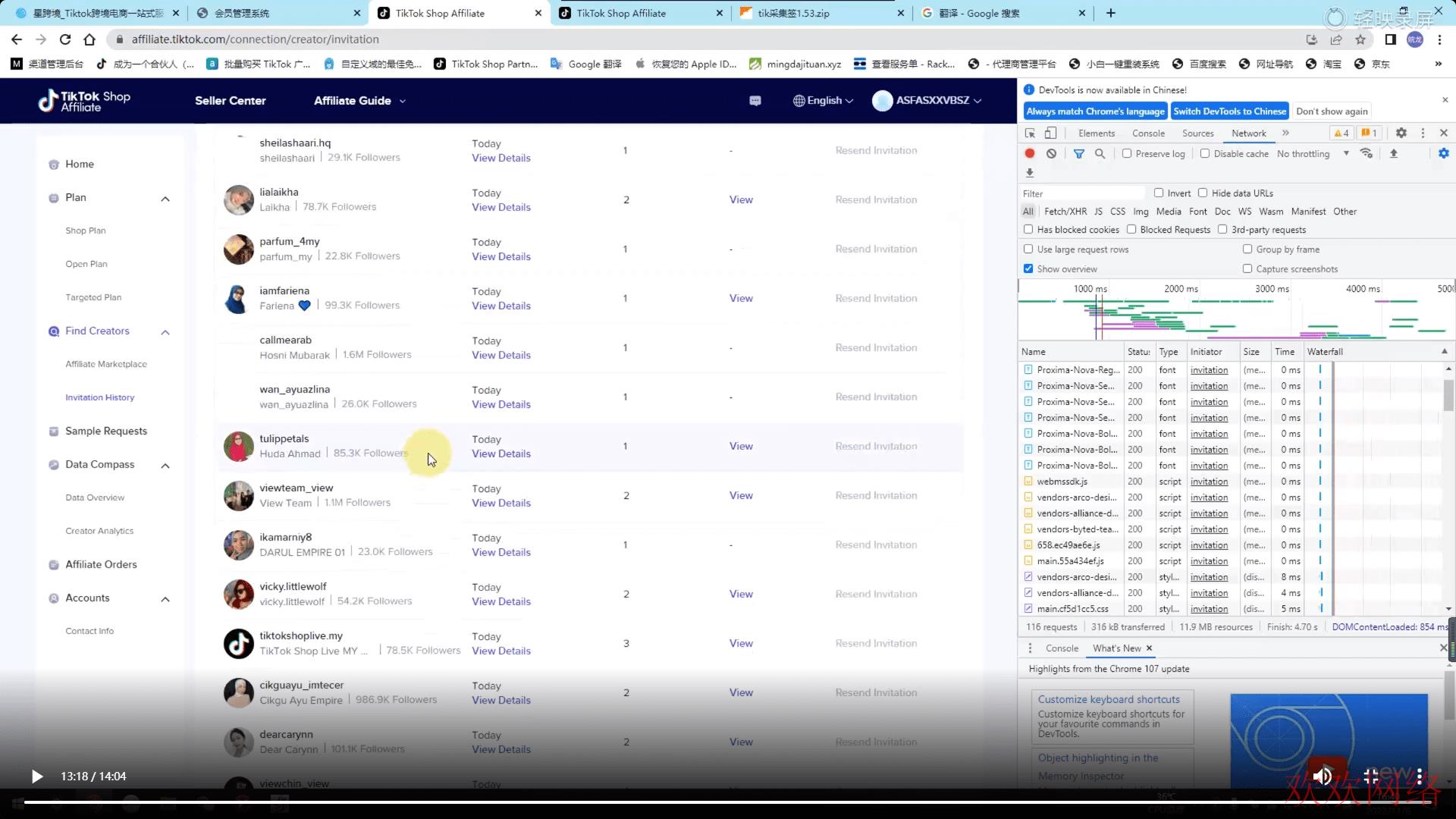The width and height of the screenshot is (1456, 819).
Task: Enter video fullscreen mode
Action: pyautogui.click(x=1371, y=776)
